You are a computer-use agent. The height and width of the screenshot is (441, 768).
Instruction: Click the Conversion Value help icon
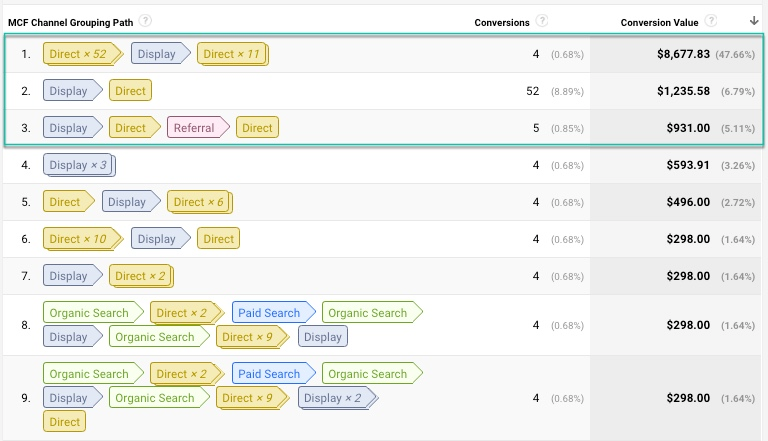click(711, 21)
